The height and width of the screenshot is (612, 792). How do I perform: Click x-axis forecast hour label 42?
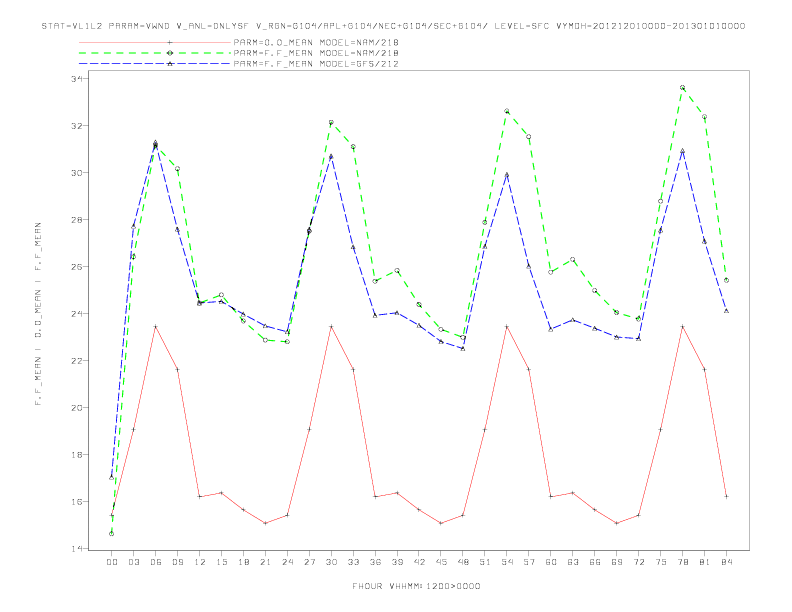tap(419, 562)
